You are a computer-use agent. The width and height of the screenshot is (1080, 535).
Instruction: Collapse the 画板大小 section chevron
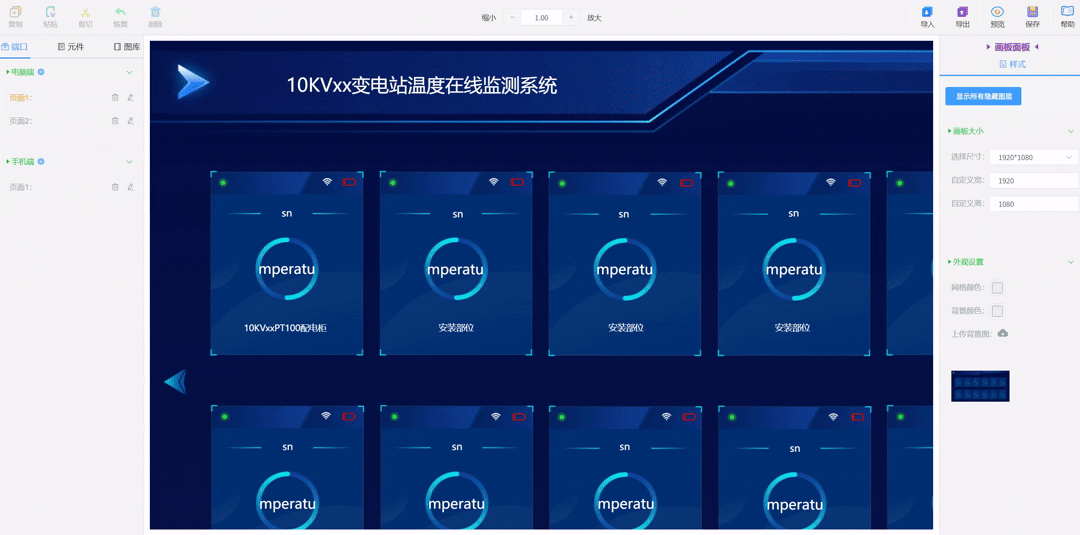(1070, 131)
